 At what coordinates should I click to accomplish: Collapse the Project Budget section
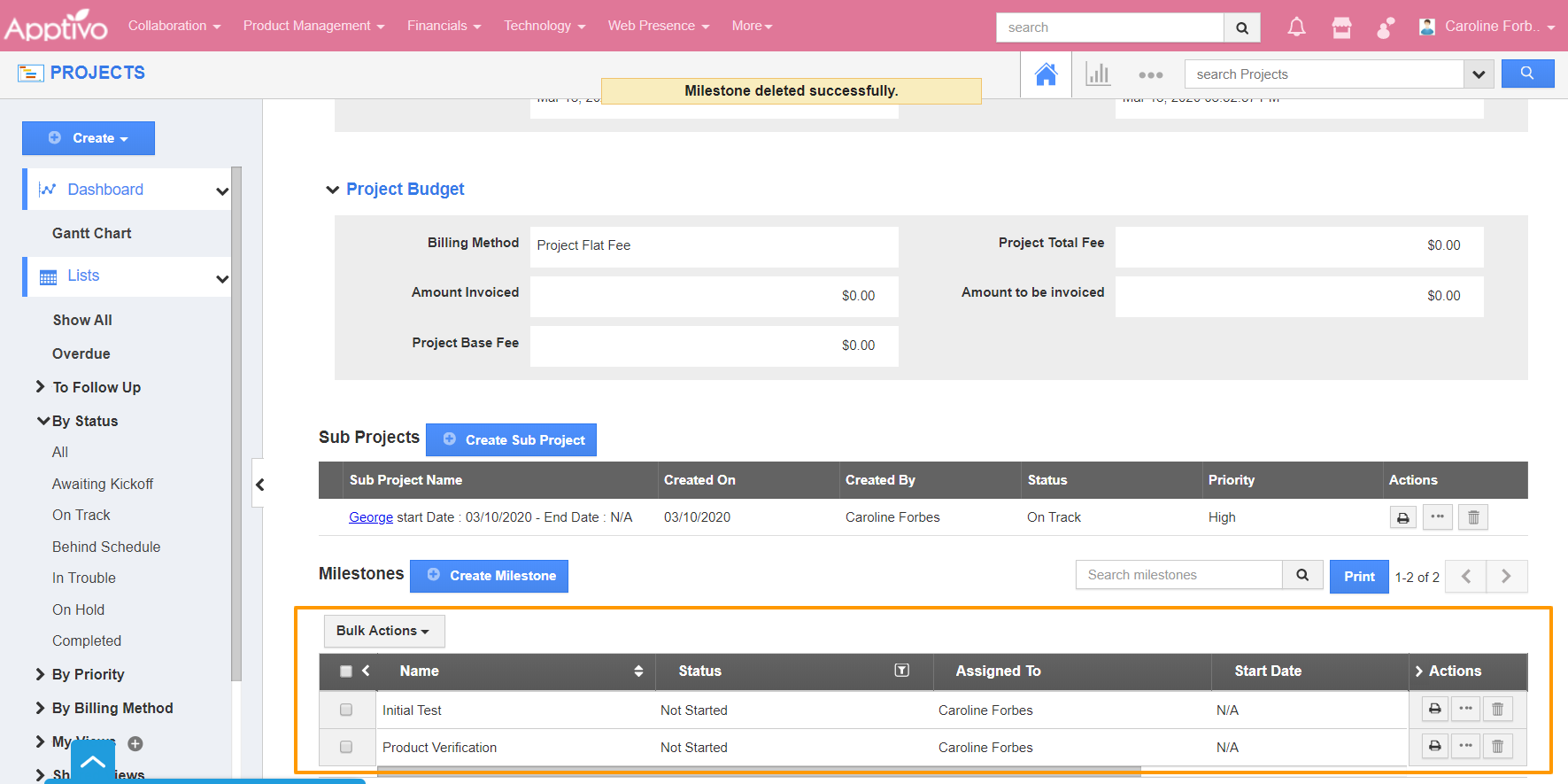point(333,190)
